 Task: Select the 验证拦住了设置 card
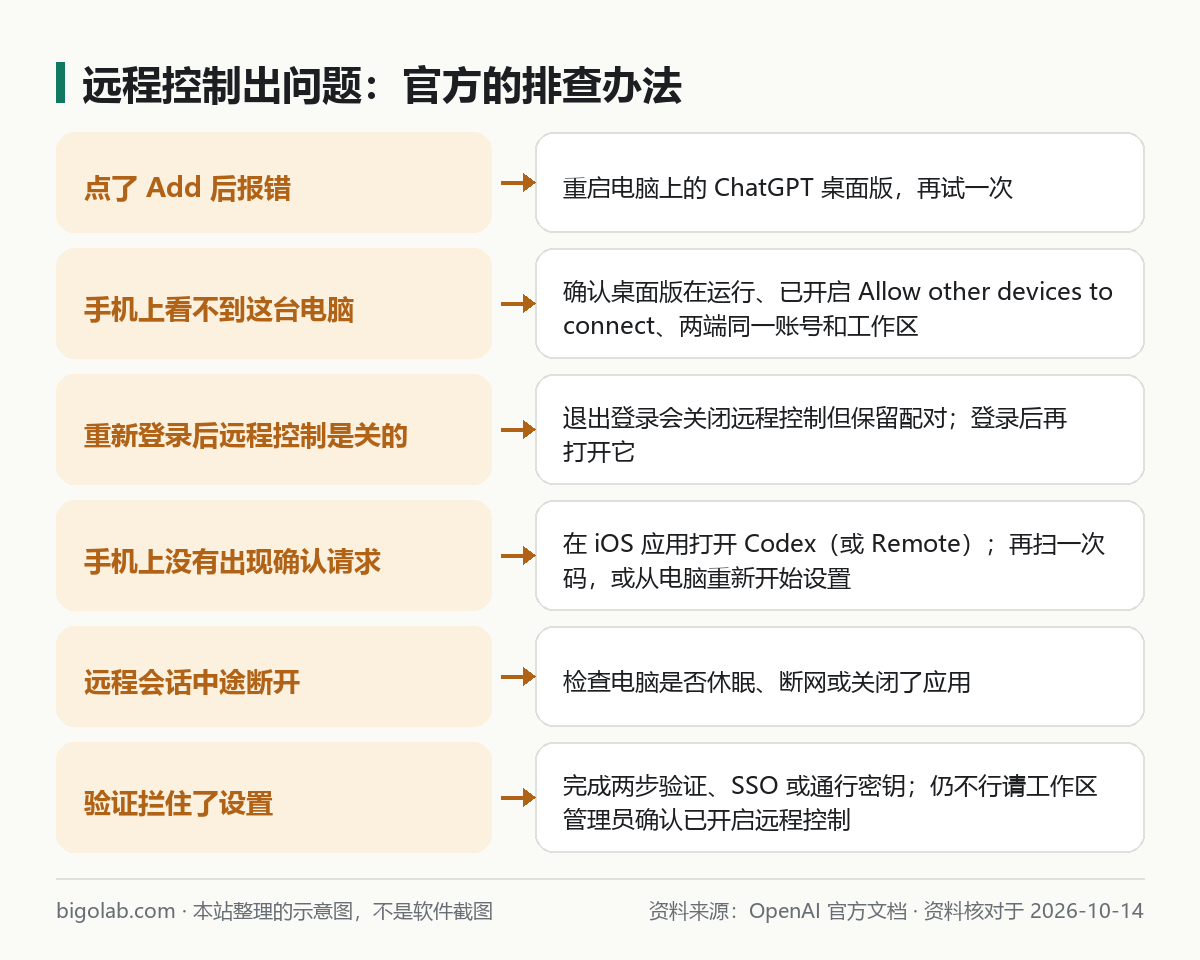coord(274,798)
